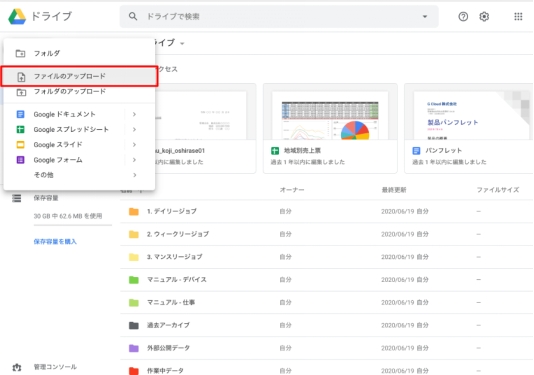Click the Sheets icon beside 地域別売上票
The height and width of the screenshot is (375, 534).
274,151
